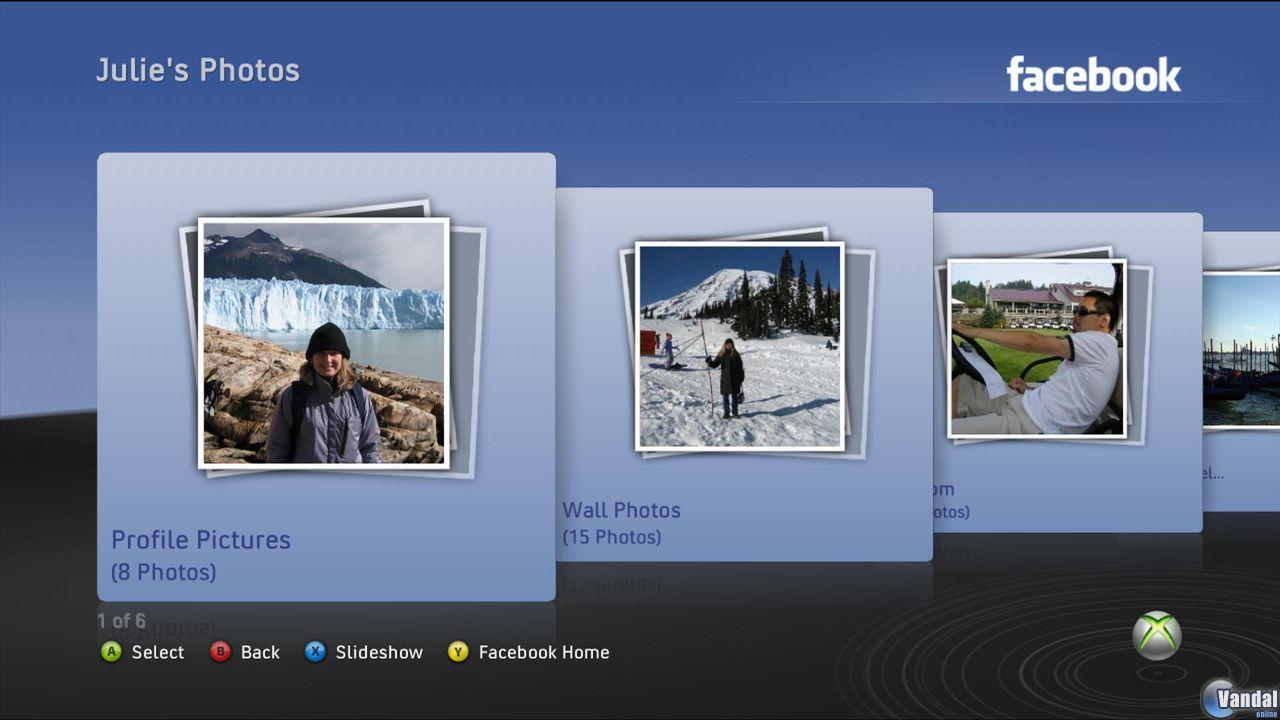Select the gondola album thumbnail at far right
1280x720 pixels.
[x=1241, y=350]
